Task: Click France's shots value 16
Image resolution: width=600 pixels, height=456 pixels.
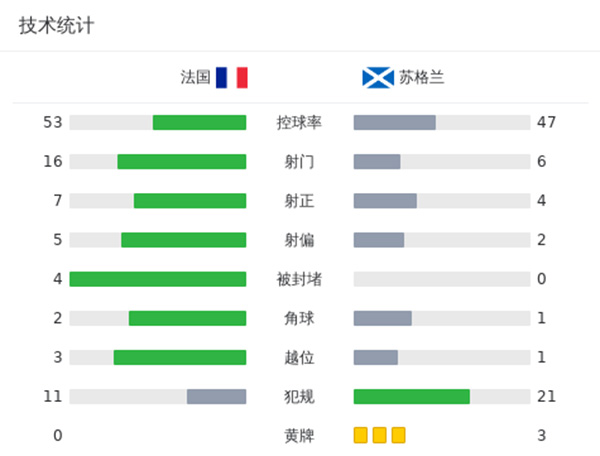Action: click(x=53, y=162)
